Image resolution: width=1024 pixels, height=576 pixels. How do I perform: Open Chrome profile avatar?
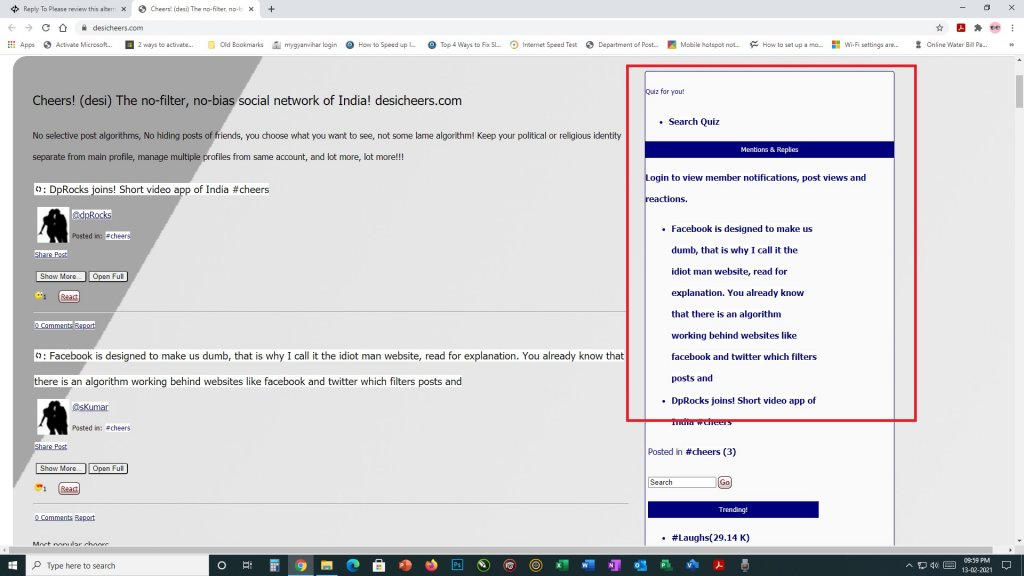pos(995,27)
